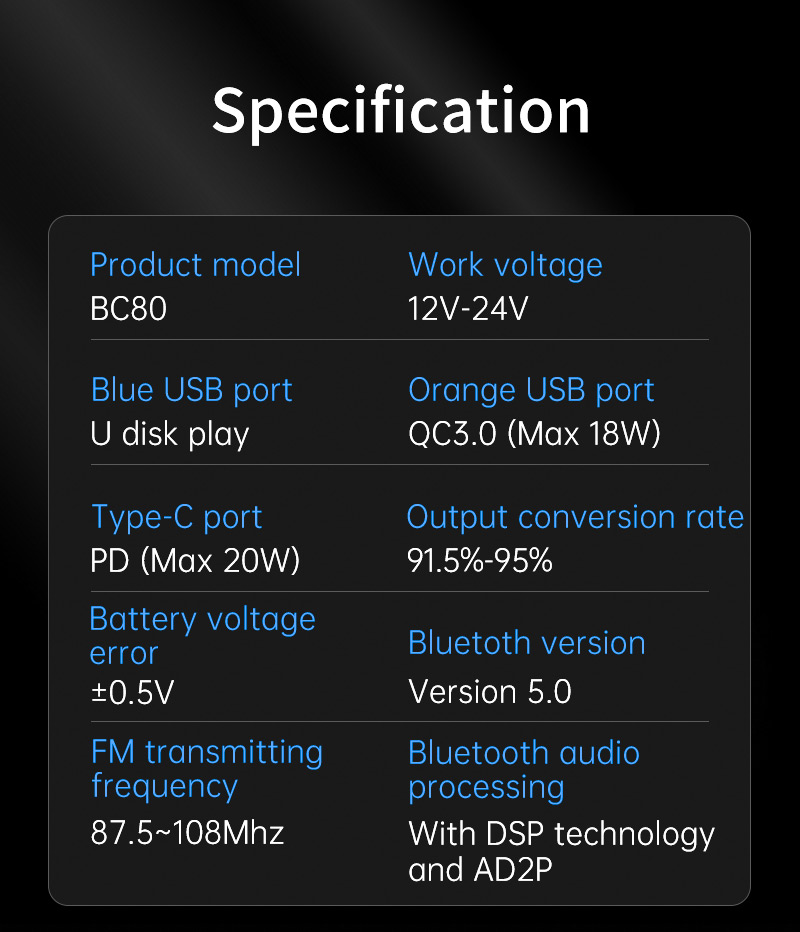Click the 91.5%-95% value

coord(480,560)
